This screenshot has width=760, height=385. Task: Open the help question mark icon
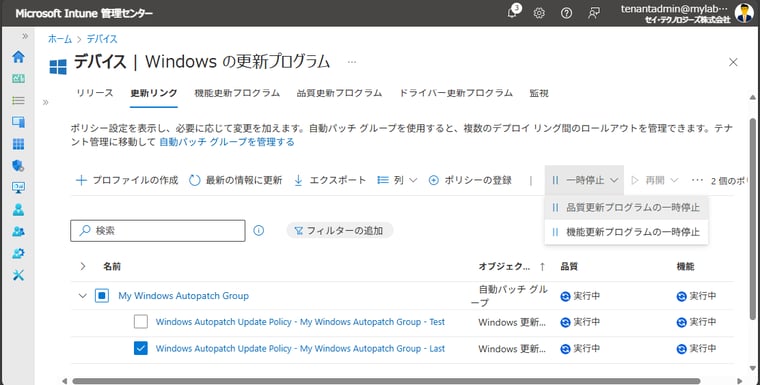566,13
